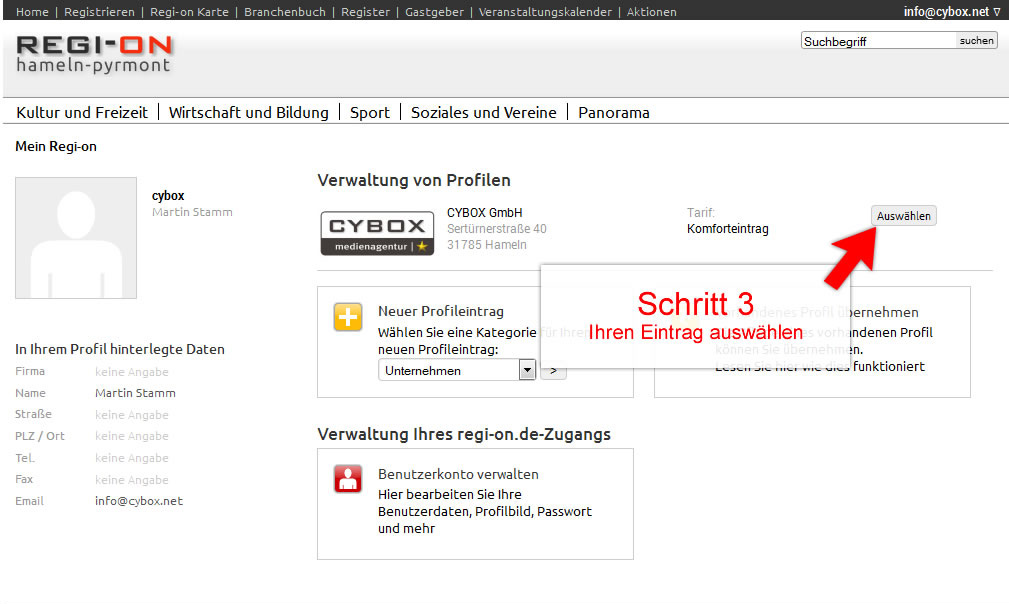The height and width of the screenshot is (604, 1009).
Task: Open the Benutzerkonto verwalten heading link
Action: coord(458,474)
